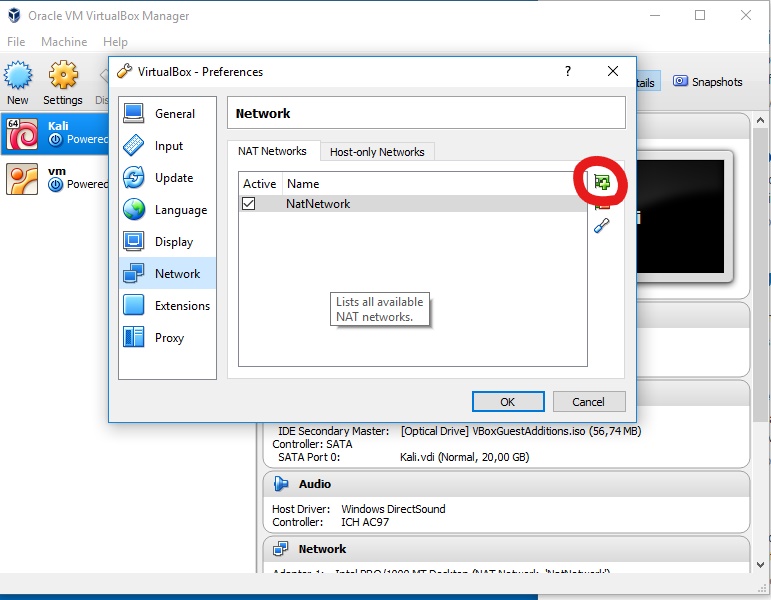
Task: Open the Proxy preferences section
Action: (x=167, y=337)
